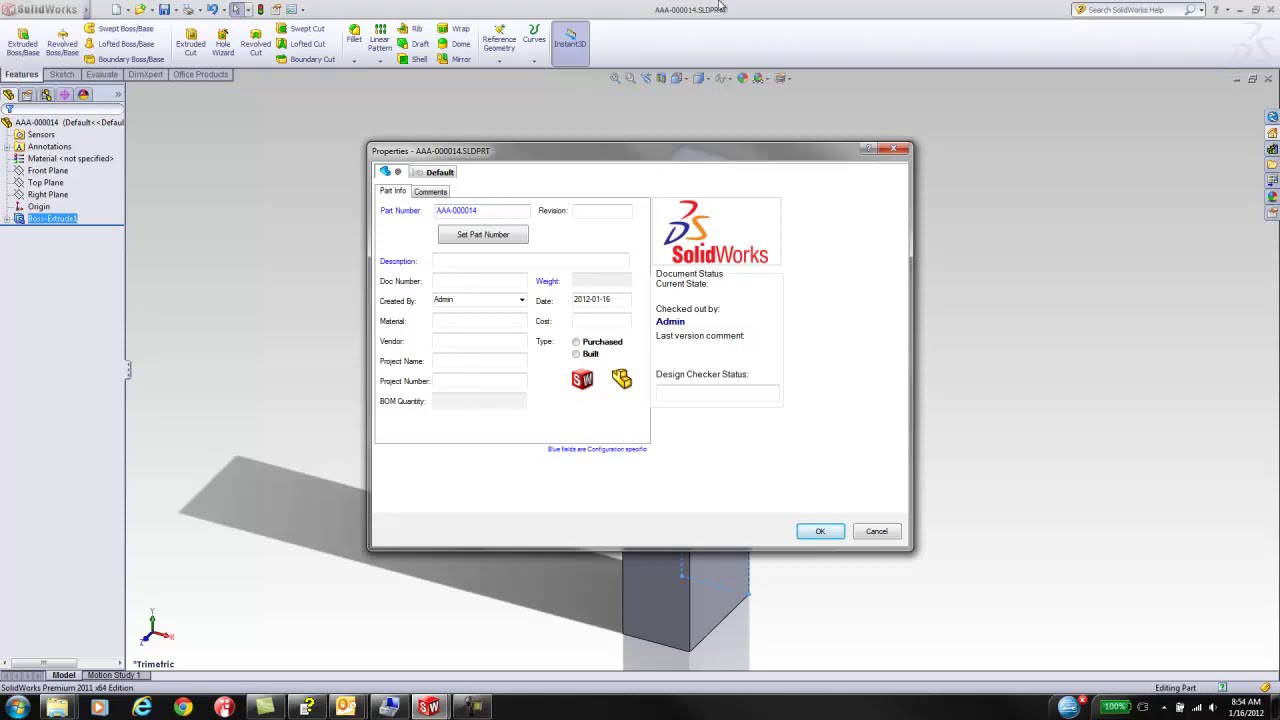Switch to Motion Study 1 tab

click(x=113, y=675)
